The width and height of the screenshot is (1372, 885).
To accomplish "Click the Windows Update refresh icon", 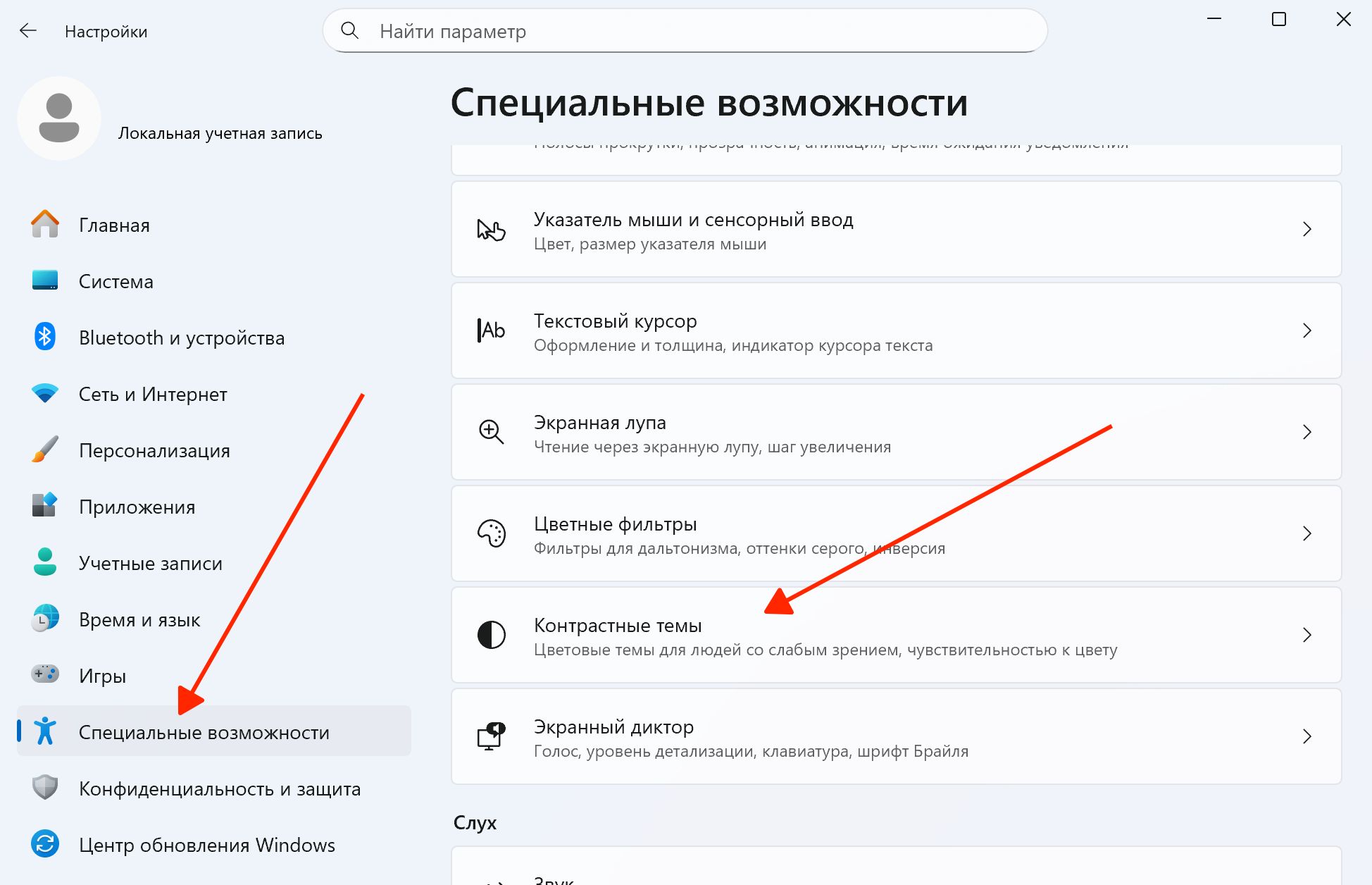I will tap(45, 843).
